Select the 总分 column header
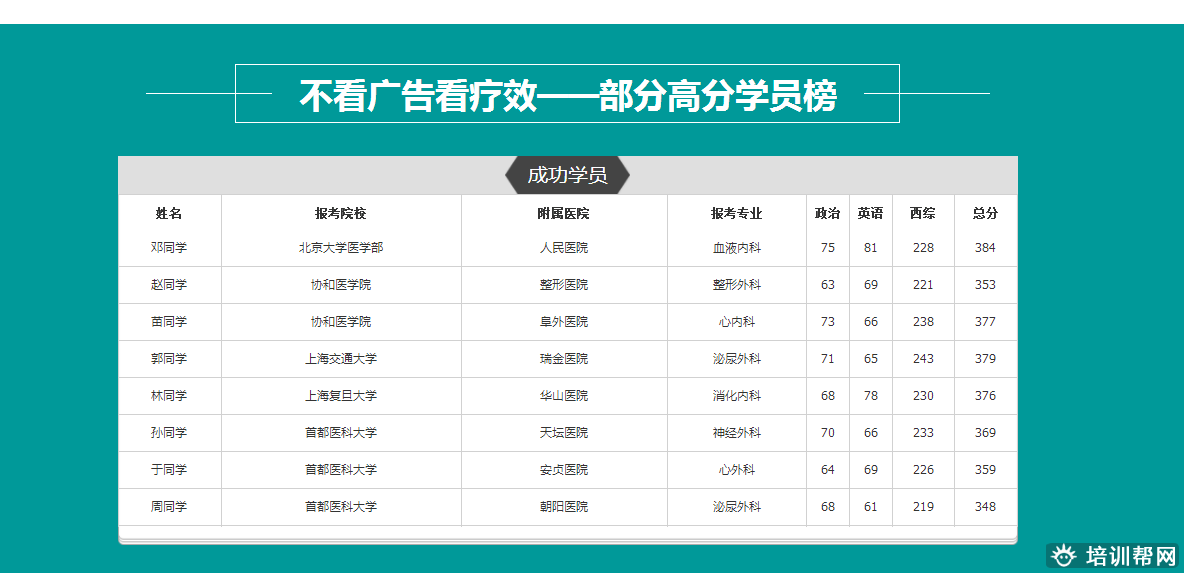The height and width of the screenshot is (573, 1184). click(985, 213)
